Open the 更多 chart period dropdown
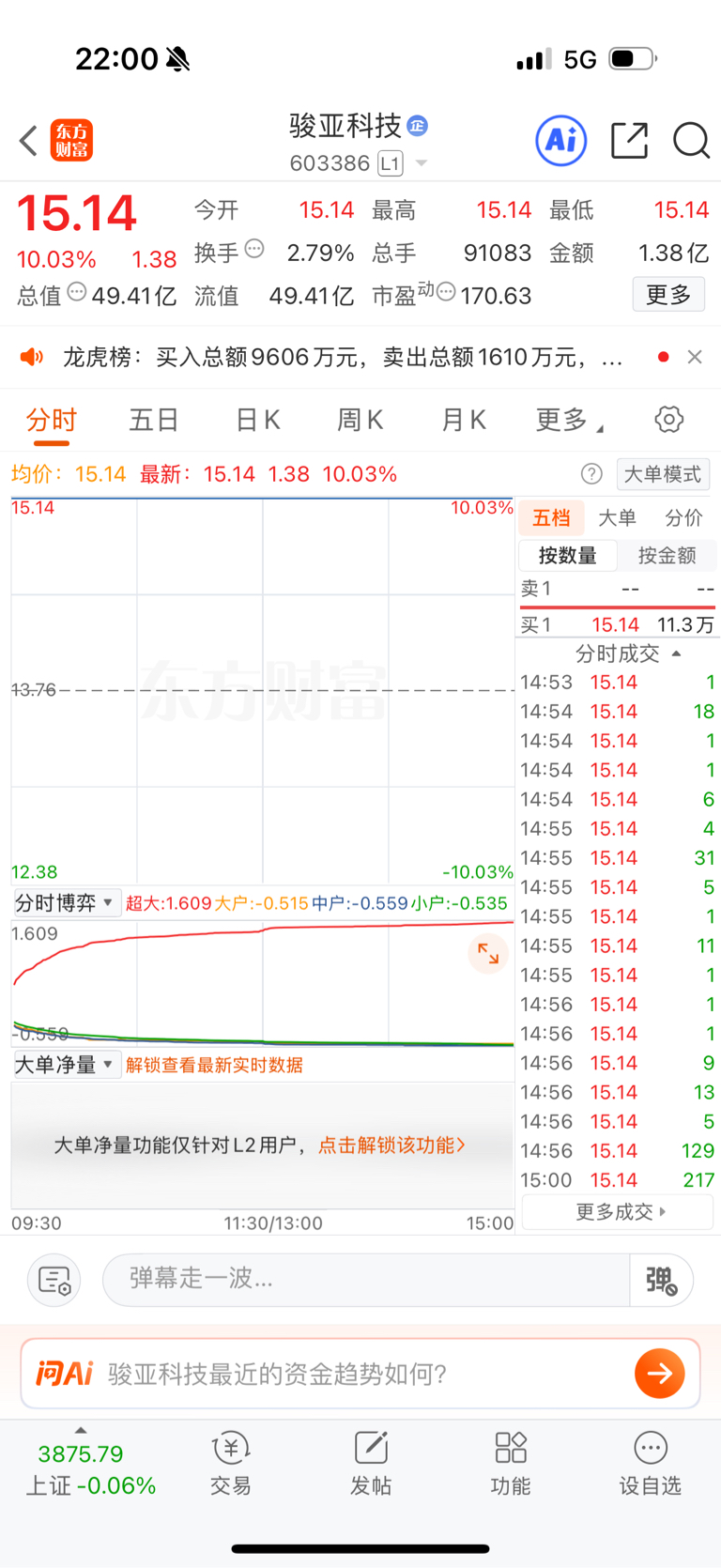 click(x=569, y=420)
